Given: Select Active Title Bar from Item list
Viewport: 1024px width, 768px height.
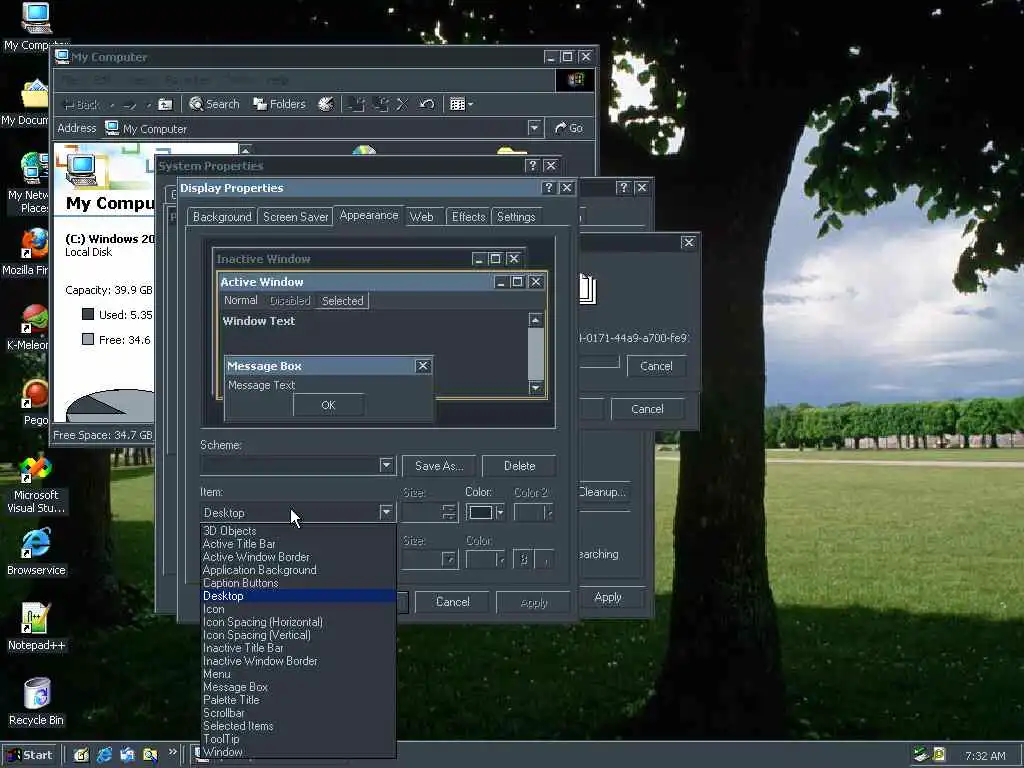Looking at the screenshot, I should click(x=298, y=544).
